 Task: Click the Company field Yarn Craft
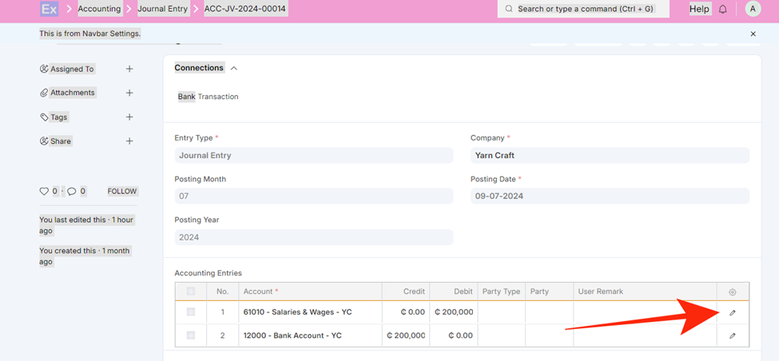610,155
